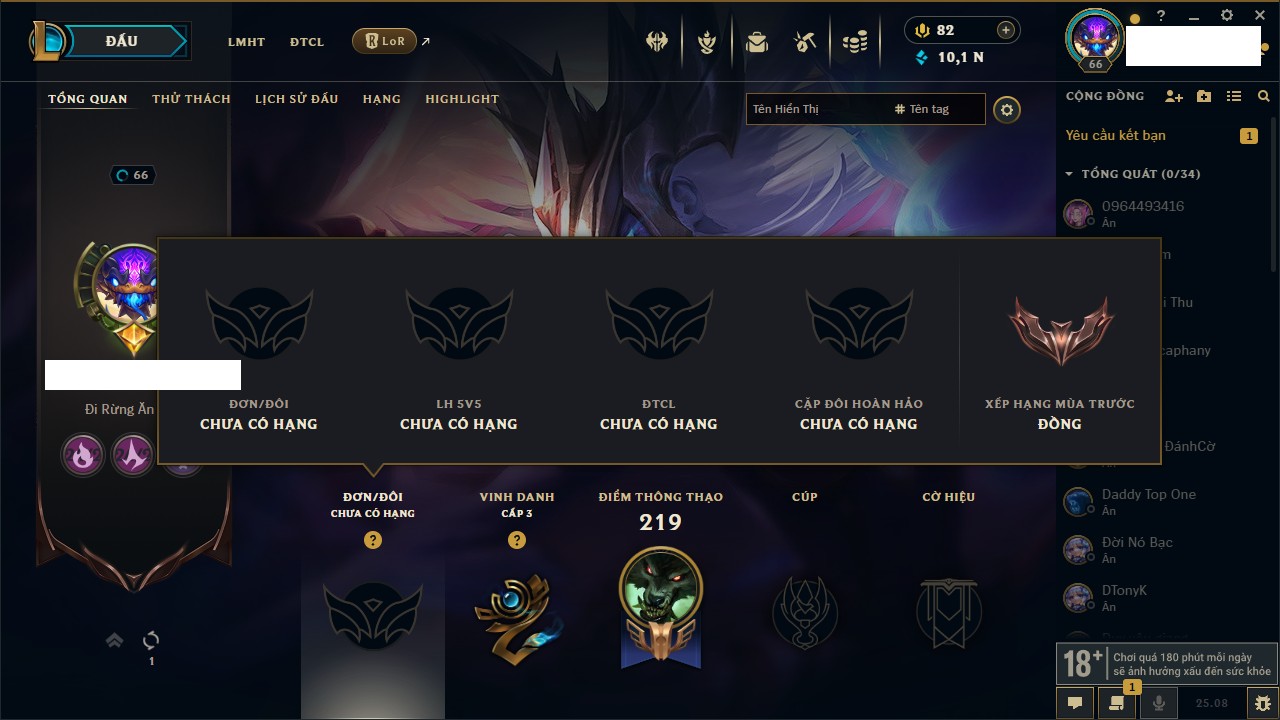1280x720 pixels.
Task: Expand the banner upgrade chevron icon
Action: 115,640
